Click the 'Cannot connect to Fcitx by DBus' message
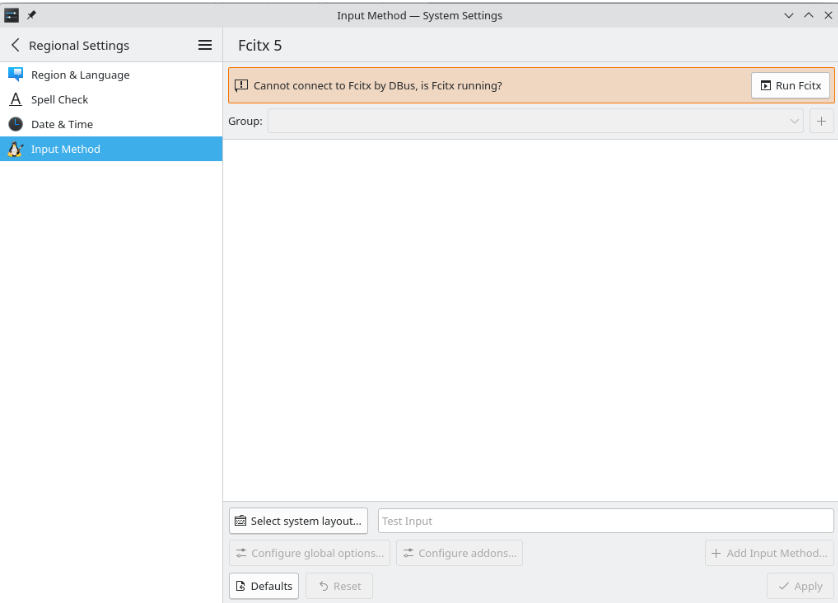The height and width of the screenshot is (603, 838). pos(377,86)
